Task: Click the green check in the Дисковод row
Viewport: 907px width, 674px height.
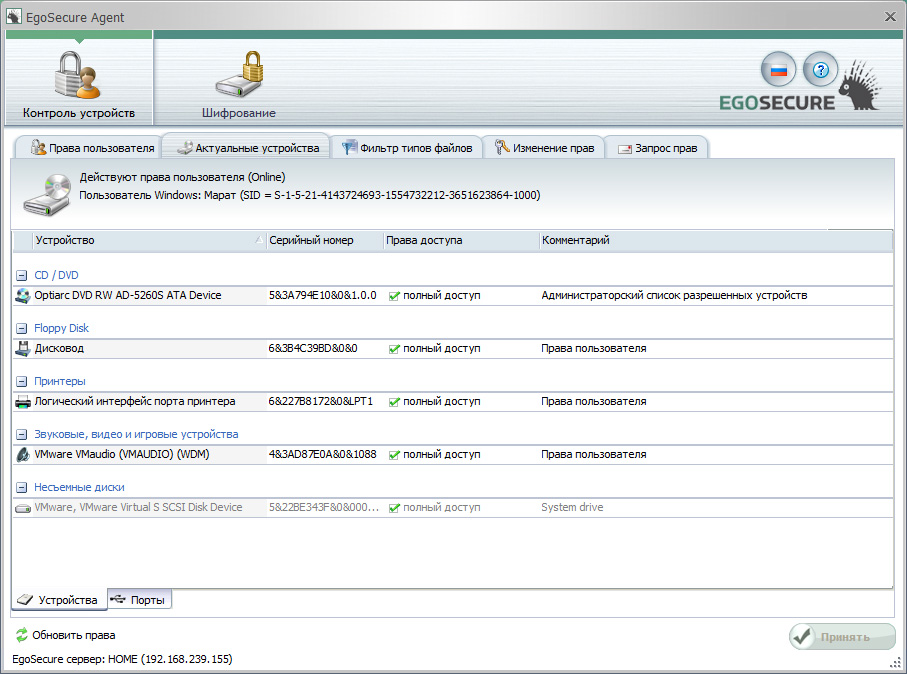Action: point(394,349)
